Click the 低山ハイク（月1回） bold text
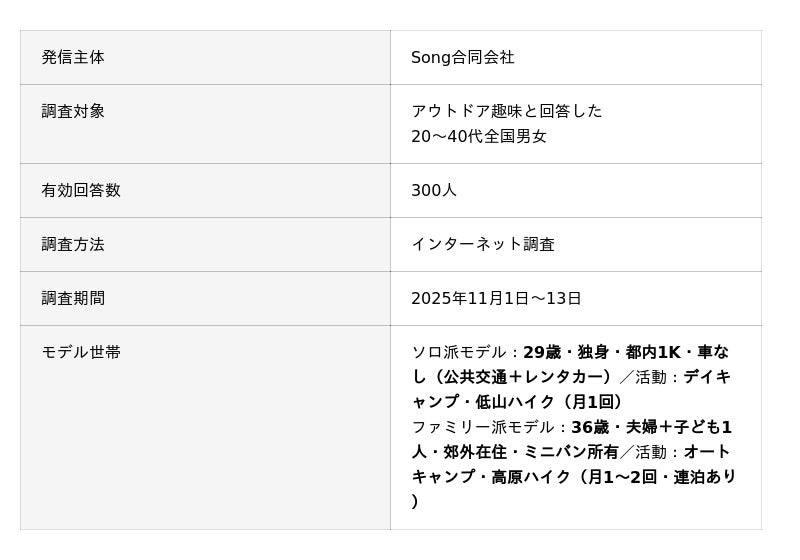This screenshot has width=800, height=560. [x=561, y=402]
